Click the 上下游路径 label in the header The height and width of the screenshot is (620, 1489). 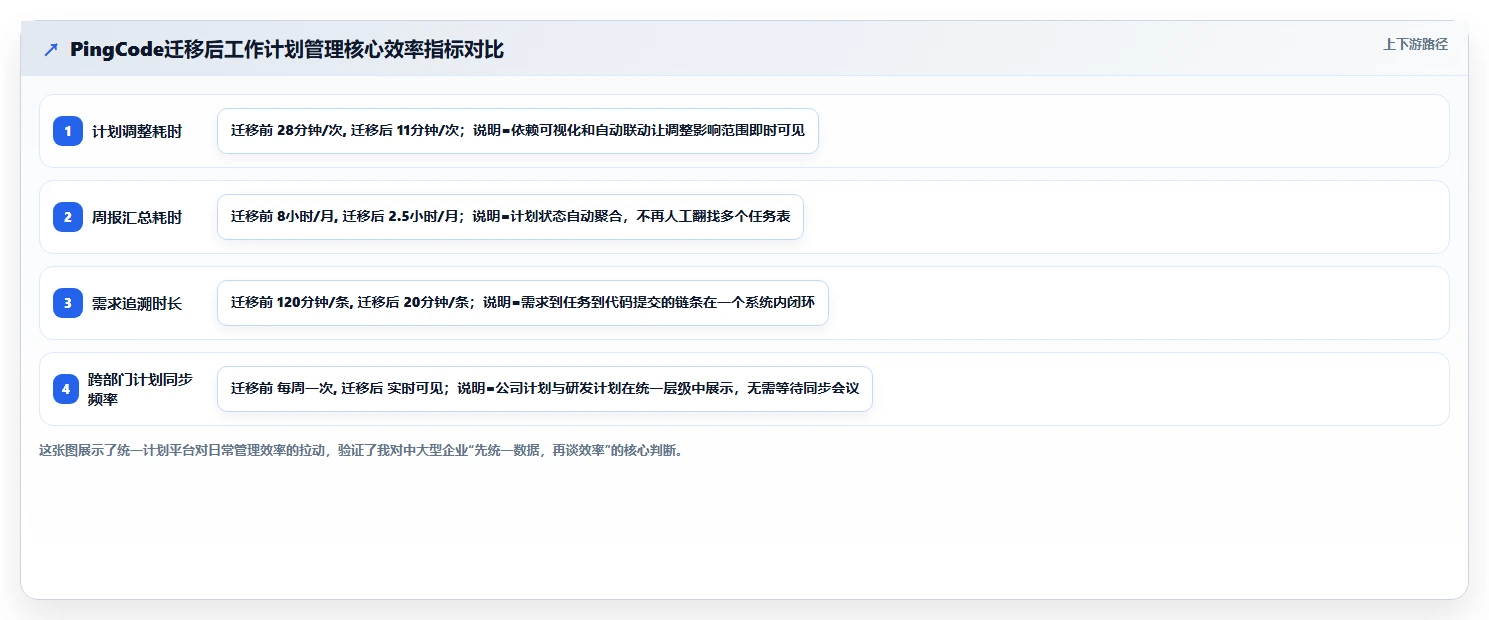coord(1415,44)
